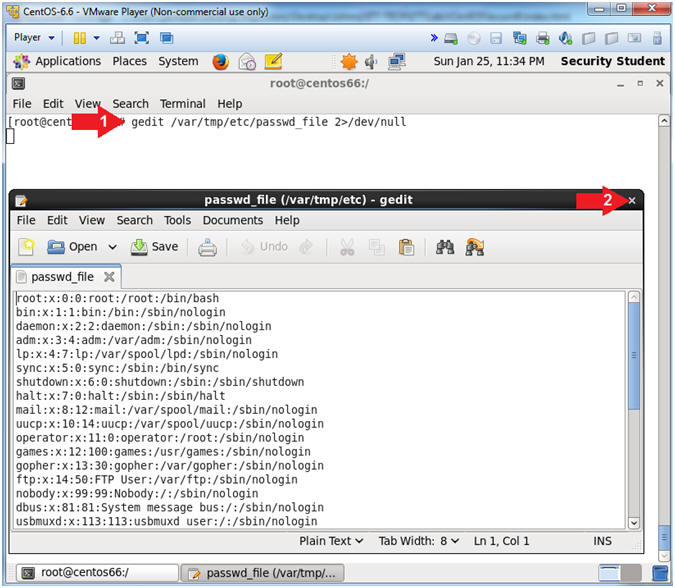
Task: Switch to root@centos66 taskbar button
Action: (x=97, y=573)
